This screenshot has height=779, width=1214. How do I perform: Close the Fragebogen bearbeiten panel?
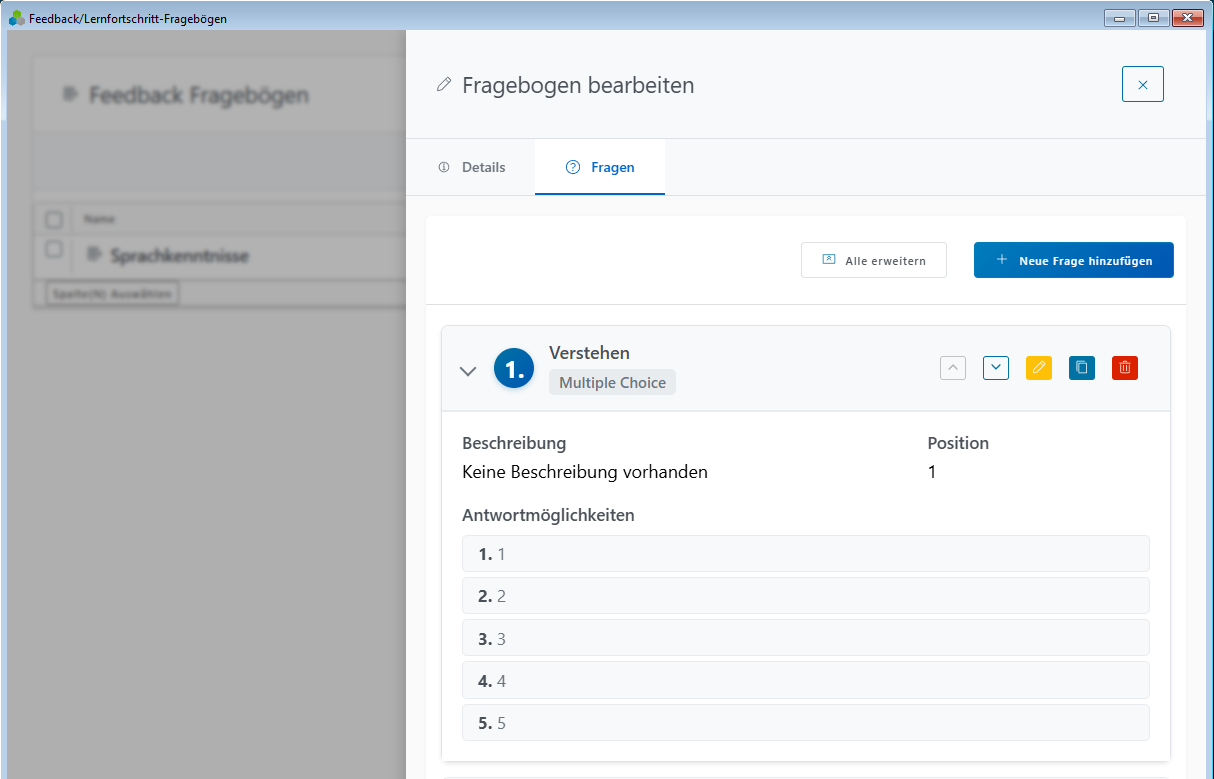click(x=1143, y=85)
